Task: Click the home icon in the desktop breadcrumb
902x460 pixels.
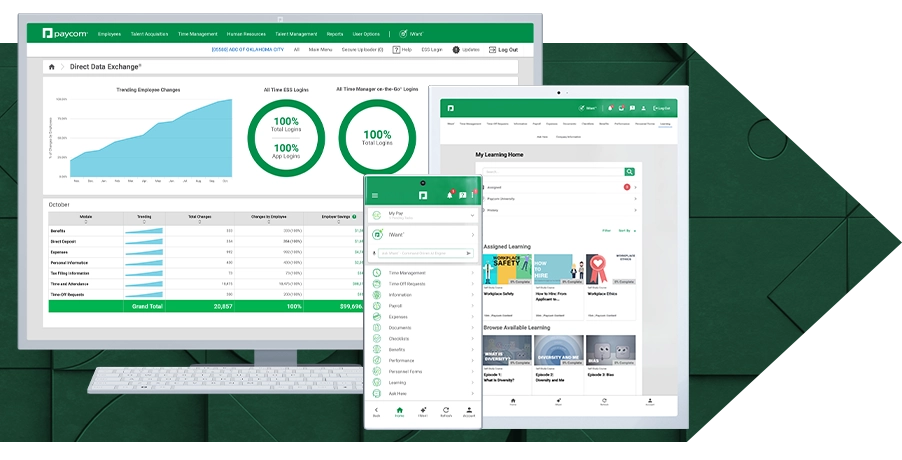Action: coord(52,67)
